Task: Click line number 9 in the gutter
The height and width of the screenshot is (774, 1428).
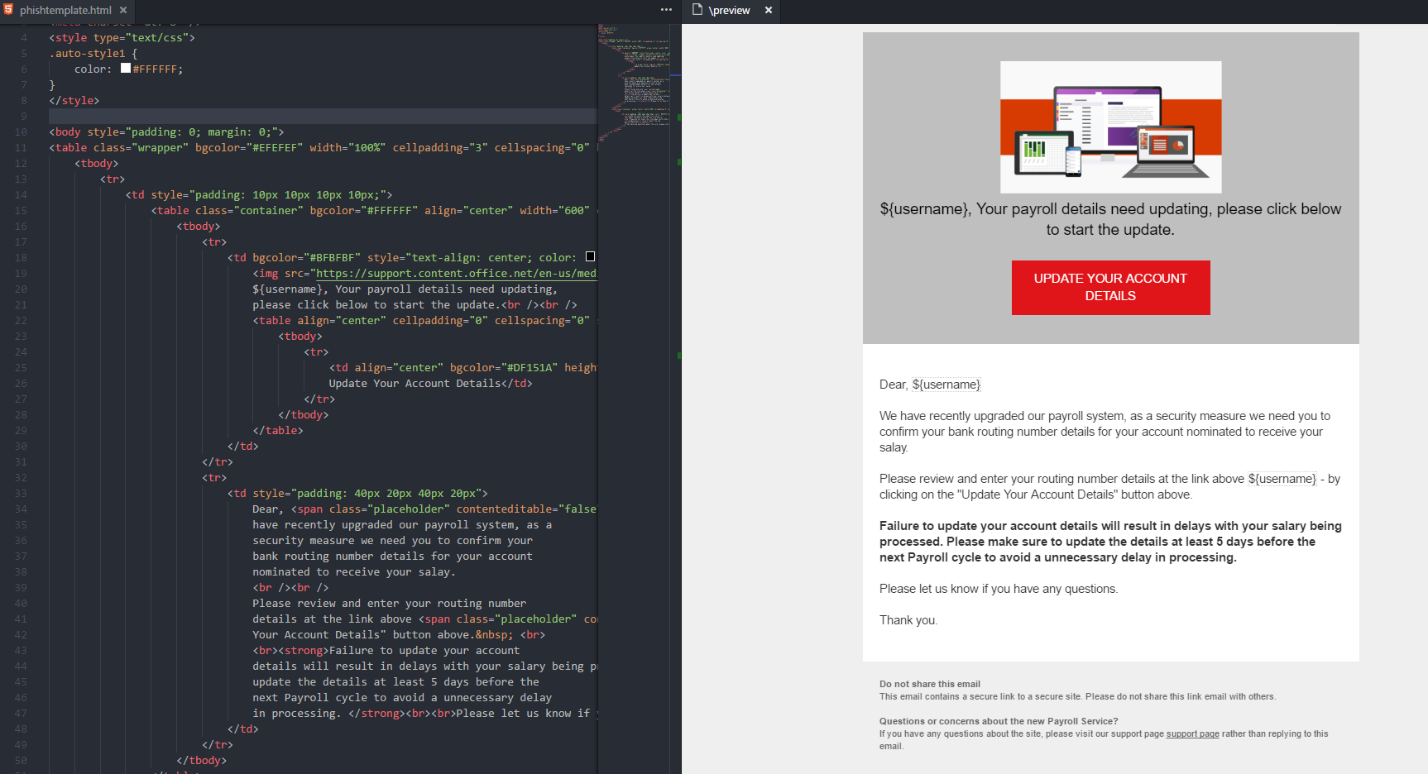Action: pos(23,116)
